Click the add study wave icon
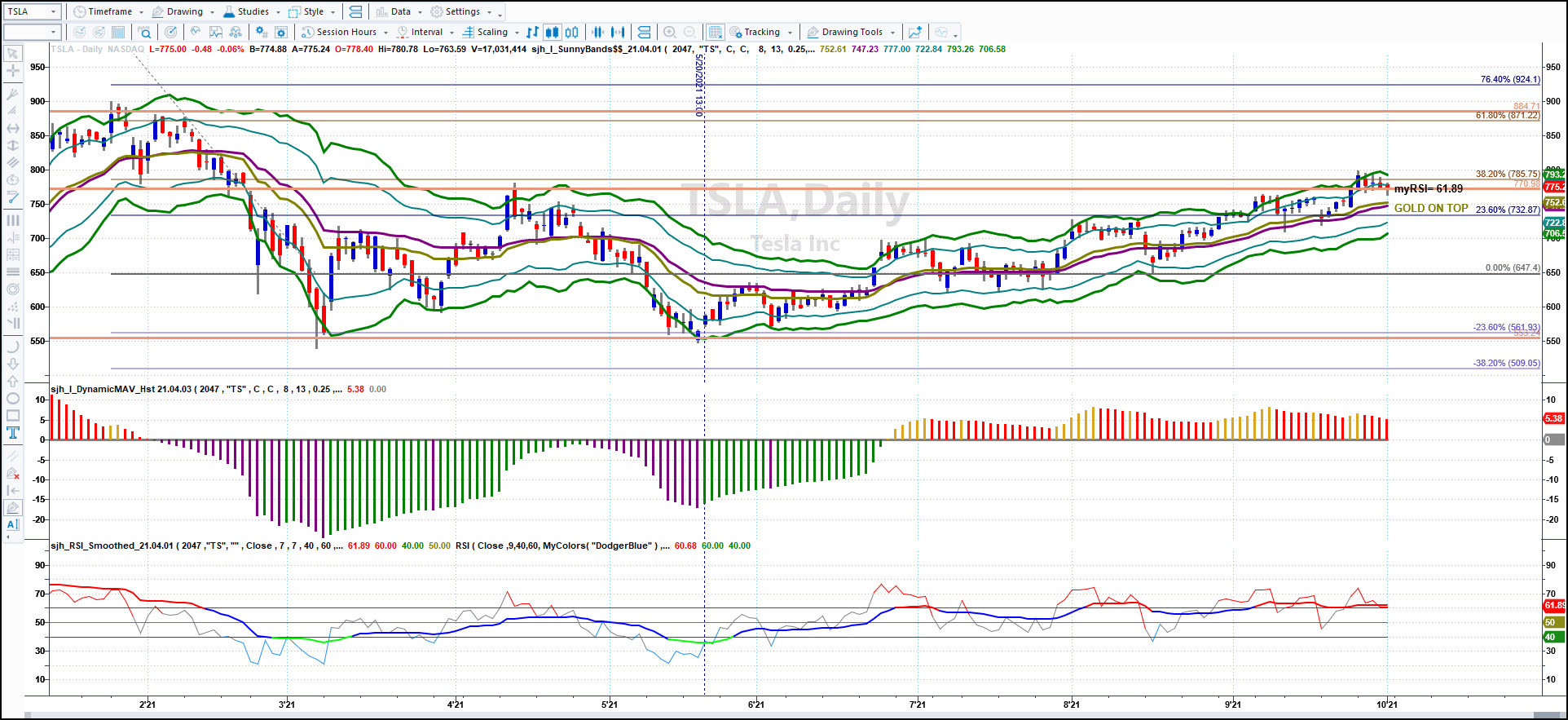This screenshot has height=720, width=1568. (196, 32)
